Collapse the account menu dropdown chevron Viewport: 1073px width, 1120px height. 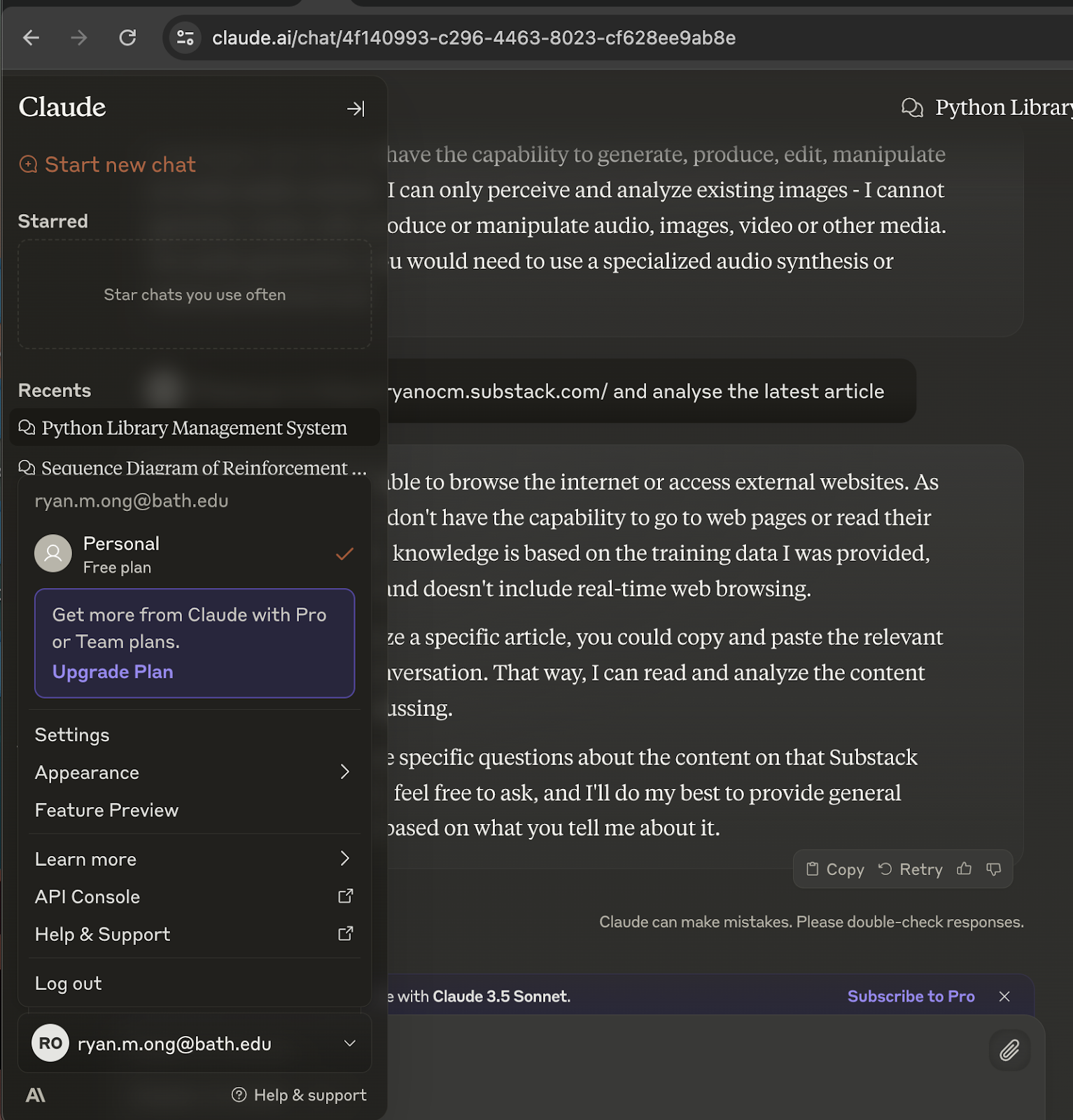(x=350, y=1043)
